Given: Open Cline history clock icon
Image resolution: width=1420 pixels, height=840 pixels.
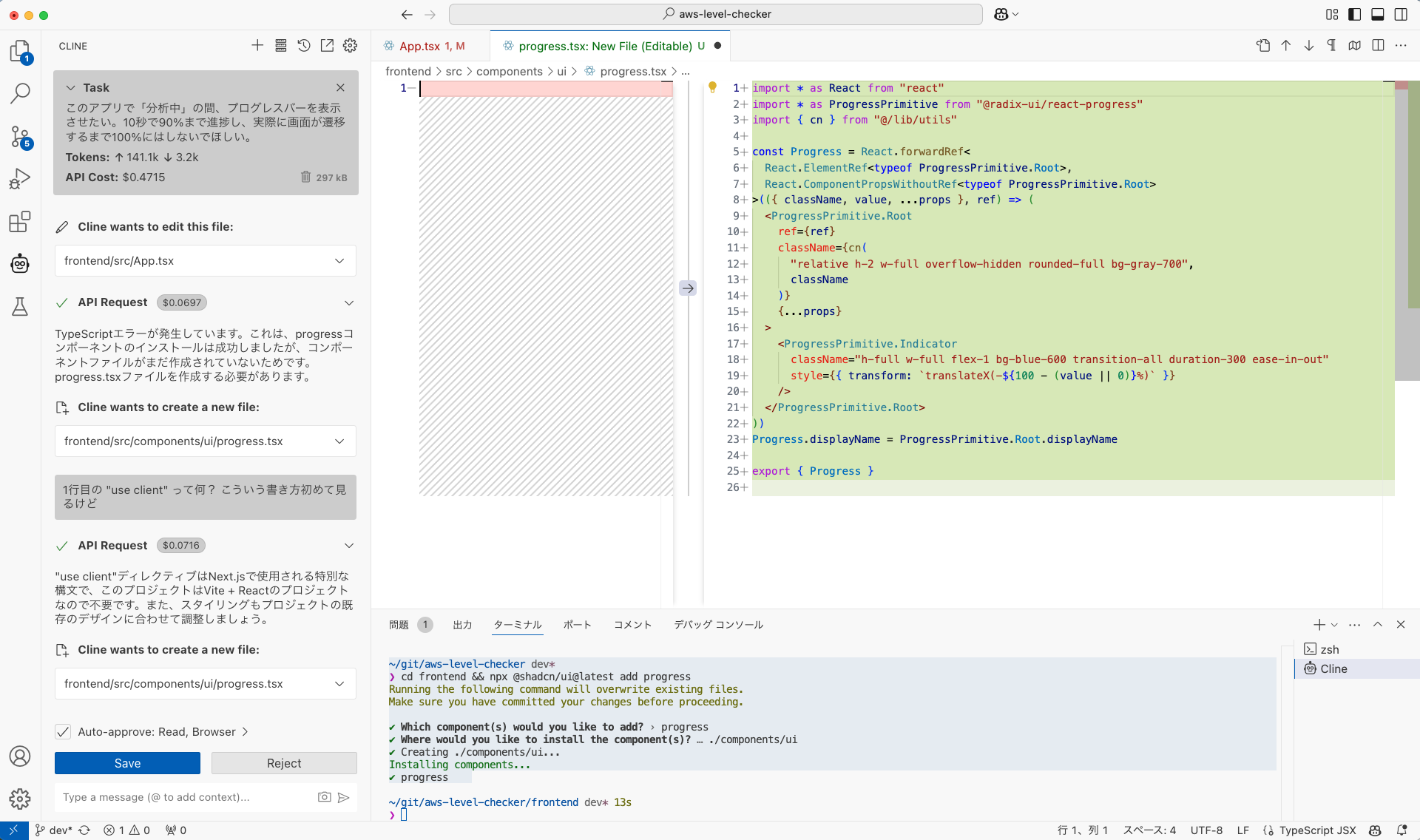Looking at the screenshot, I should tap(304, 46).
